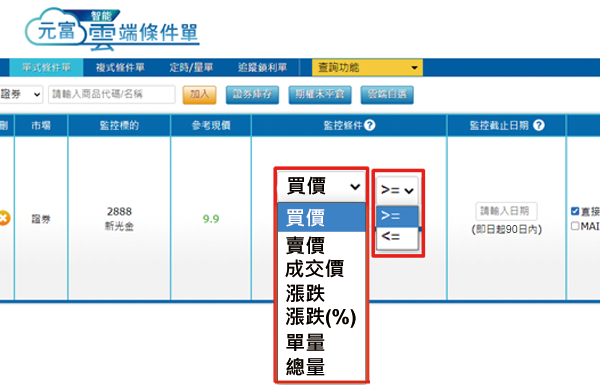Click the 證券庫存 button

click(x=252, y=95)
